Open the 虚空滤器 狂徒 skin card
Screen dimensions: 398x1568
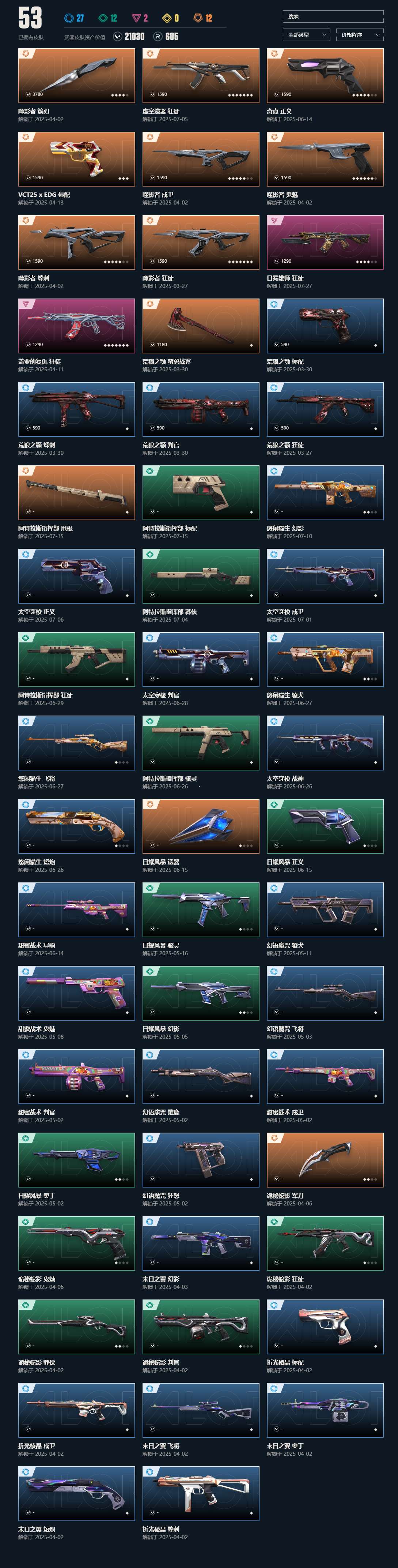(x=201, y=75)
